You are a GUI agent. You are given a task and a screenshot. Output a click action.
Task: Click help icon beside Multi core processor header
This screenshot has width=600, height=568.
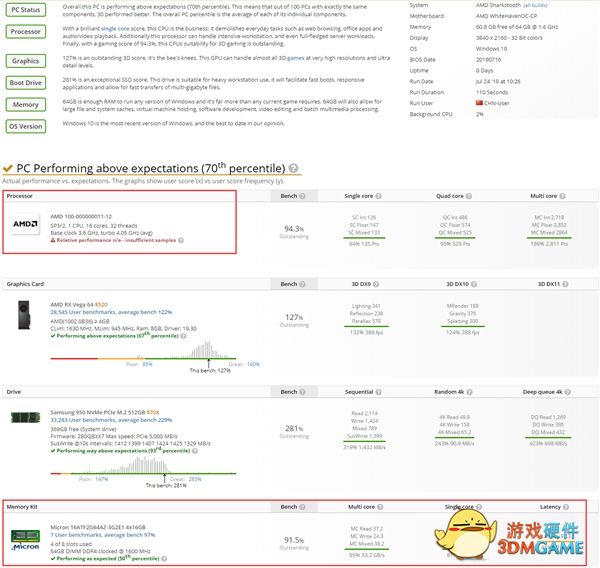(562, 196)
